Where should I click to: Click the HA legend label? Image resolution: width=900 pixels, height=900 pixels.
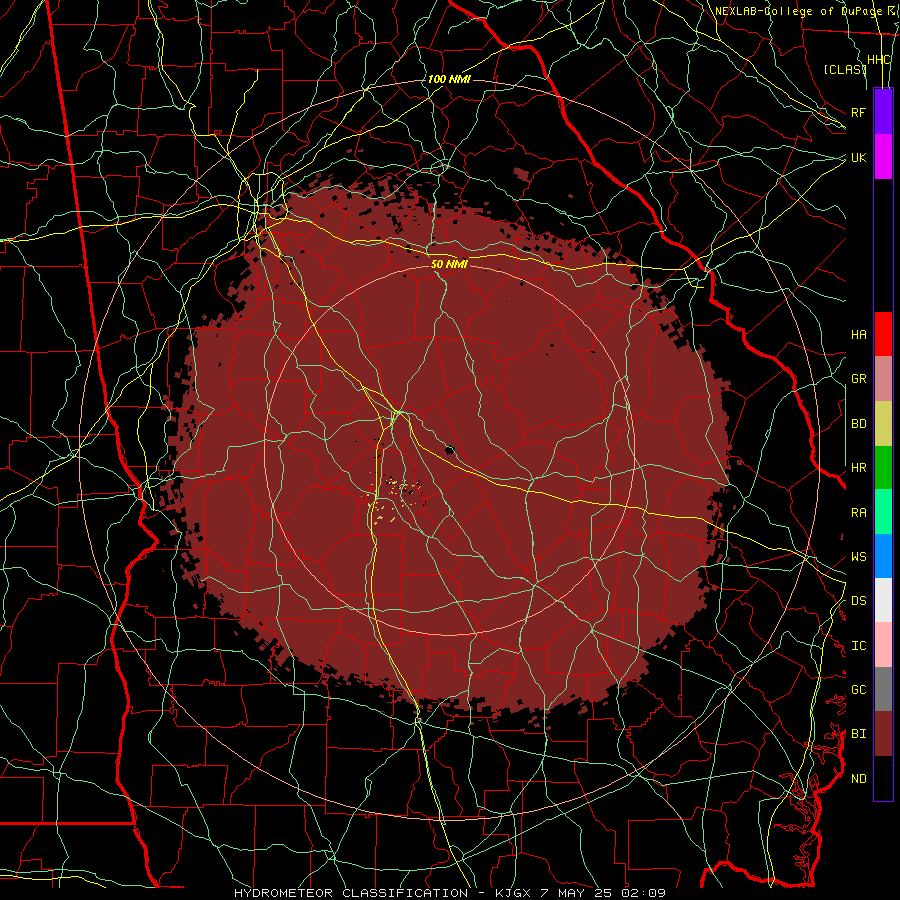(x=859, y=335)
